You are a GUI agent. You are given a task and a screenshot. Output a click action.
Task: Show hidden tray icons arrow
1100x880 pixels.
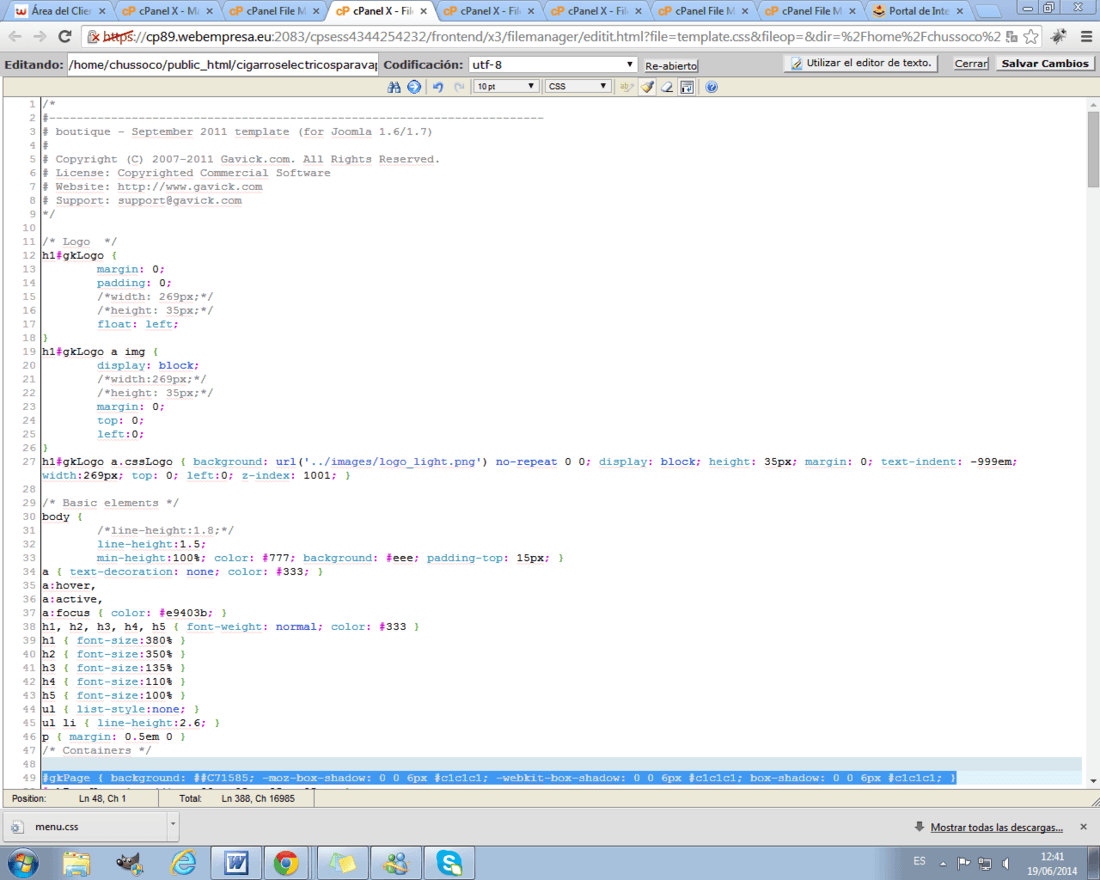point(943,863)
